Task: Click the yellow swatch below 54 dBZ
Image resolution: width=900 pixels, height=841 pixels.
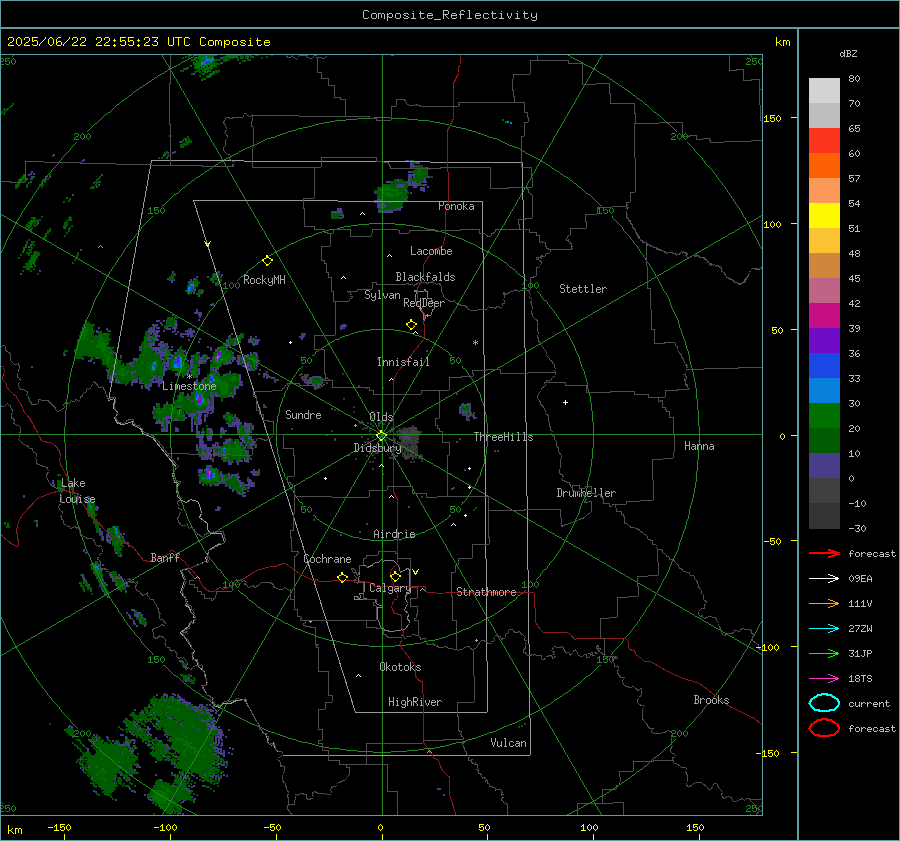Action: (x=824, y=216)
